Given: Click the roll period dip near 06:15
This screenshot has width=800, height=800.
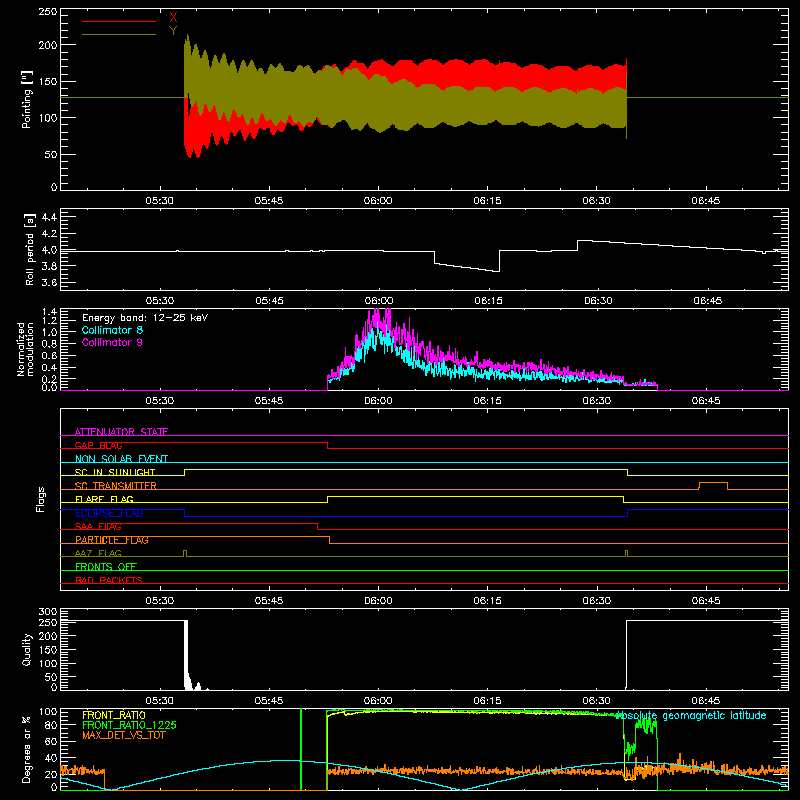Looking at the screenshot, I should point(466,263).
